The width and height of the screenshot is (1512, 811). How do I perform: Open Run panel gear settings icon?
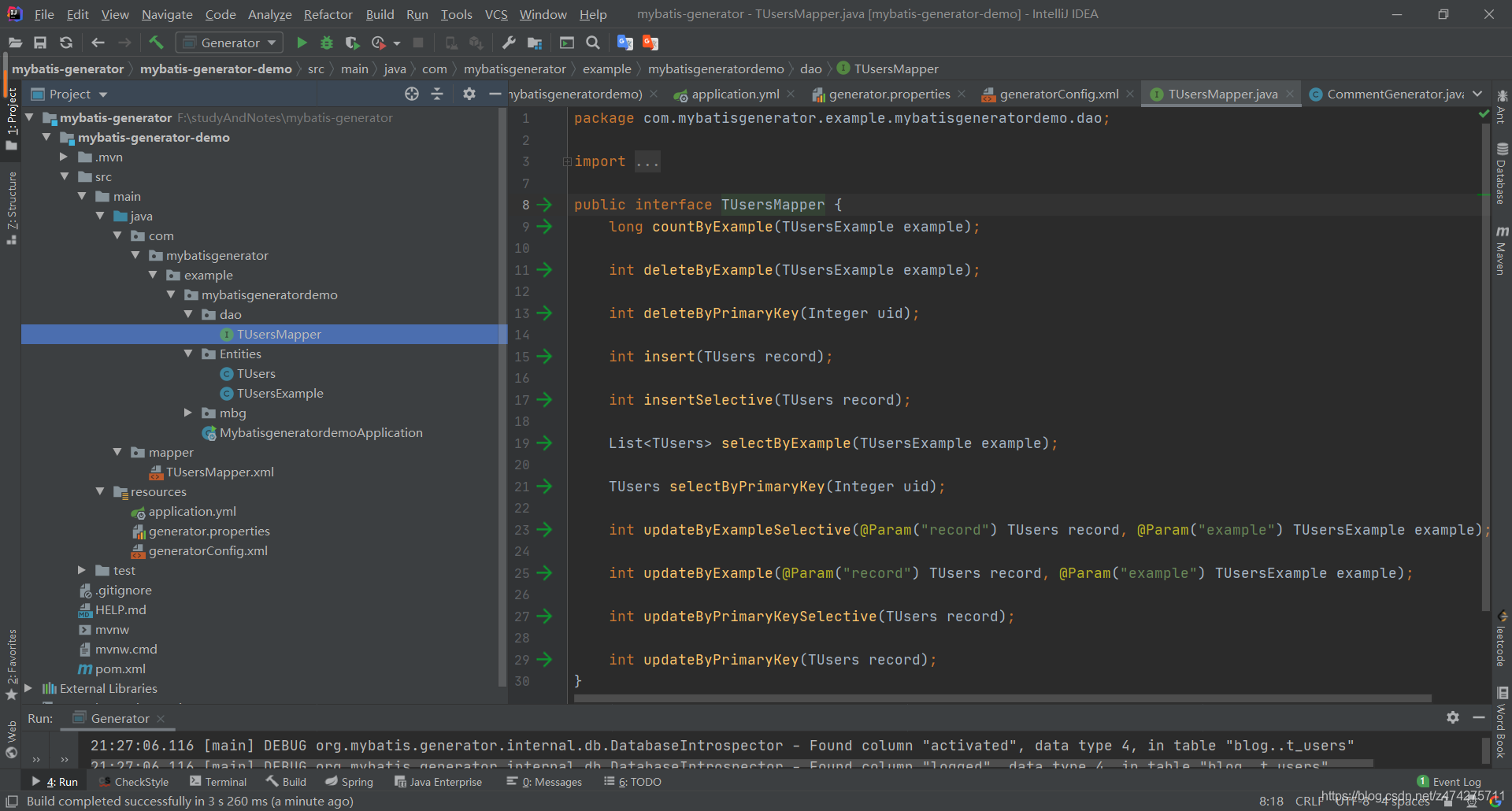tap(1453, 717)
